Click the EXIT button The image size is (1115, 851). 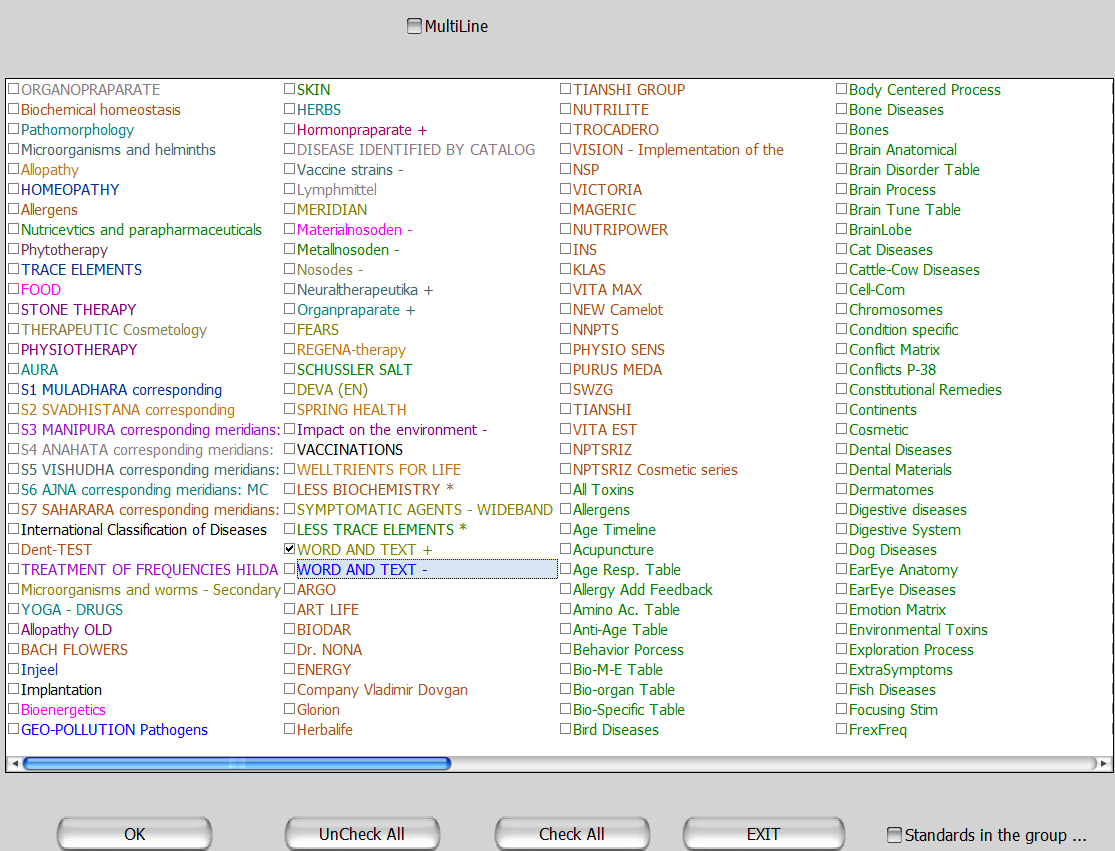coord(764,834)
